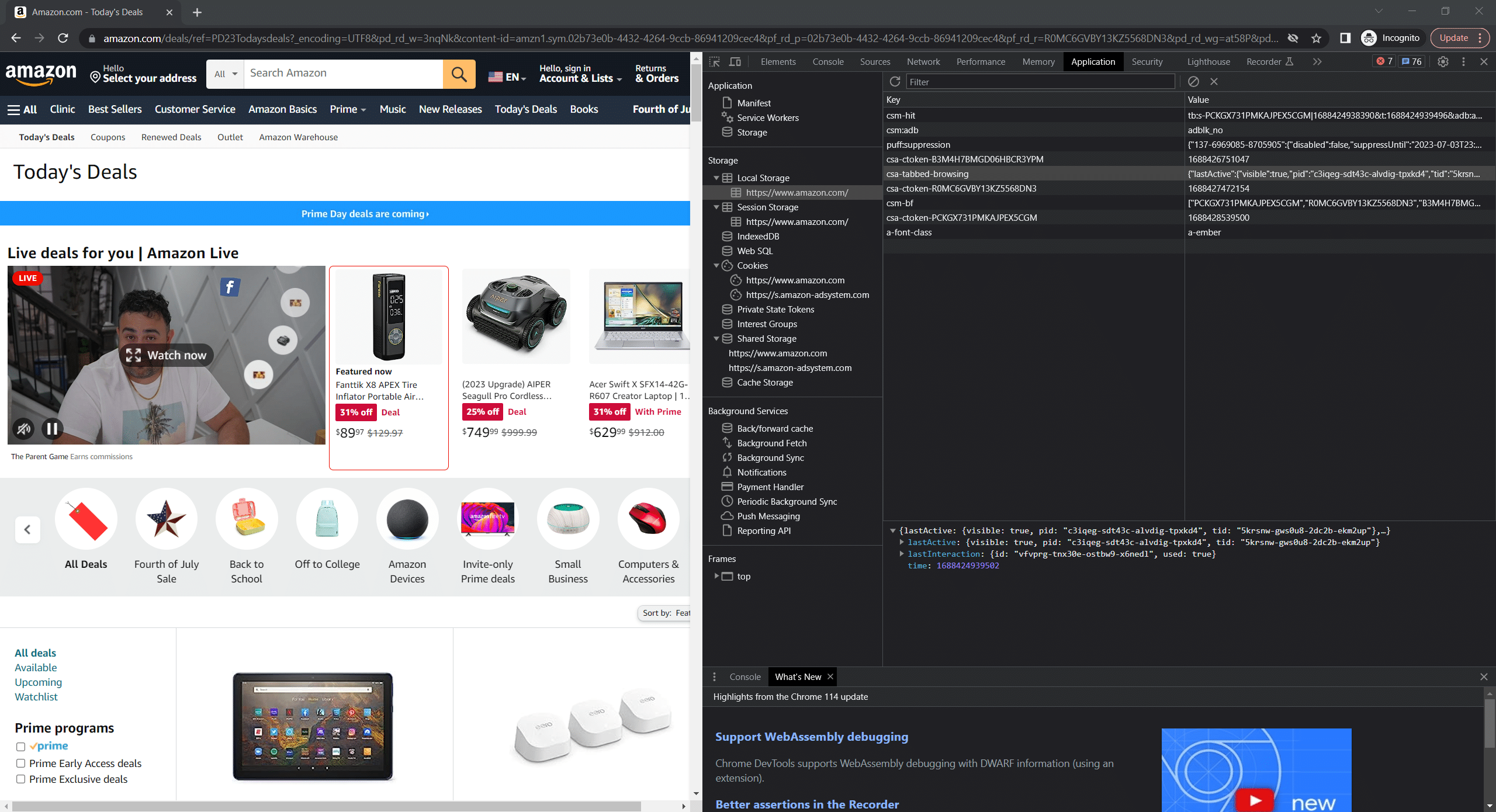Check Prime Exclusive deals
This screenshot has width=1496, height=812.
click(20, 779)
